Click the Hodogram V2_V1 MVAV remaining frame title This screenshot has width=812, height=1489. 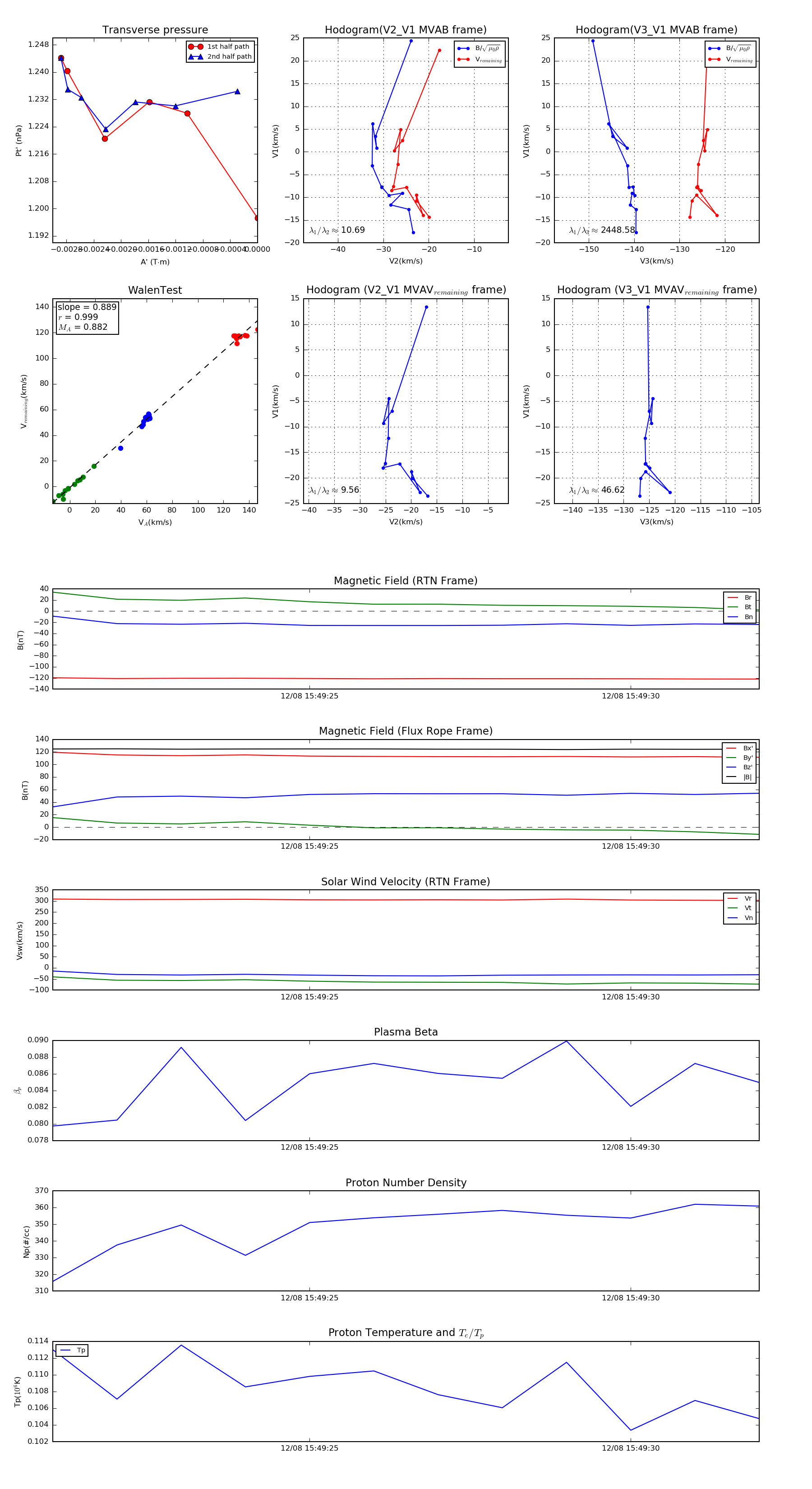406,290
